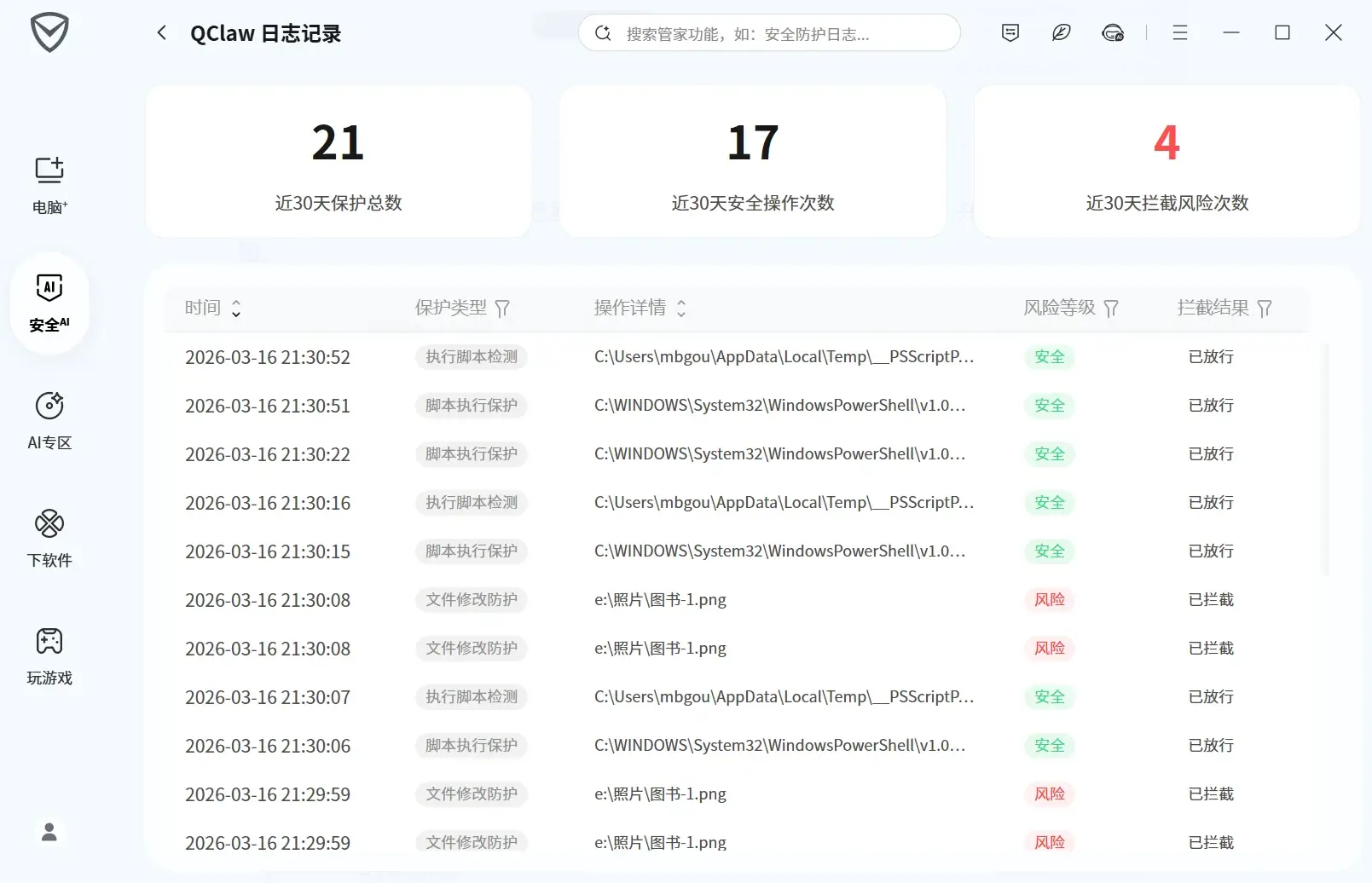Click the back arrow beside QClaw 日志记录
The height and width of the screenshot is (883, 1372).
tap(162, 33)
